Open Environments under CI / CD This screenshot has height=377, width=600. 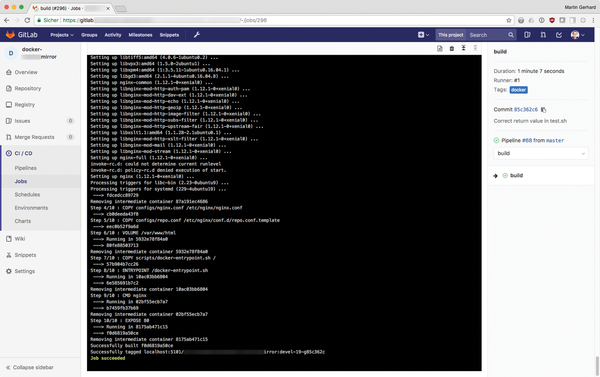click(x=31, y=208)
